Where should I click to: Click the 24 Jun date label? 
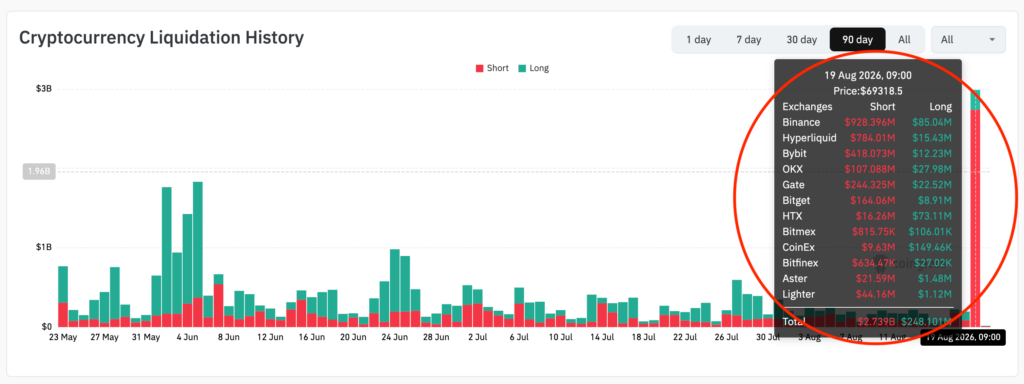click(x=394, y=338)
